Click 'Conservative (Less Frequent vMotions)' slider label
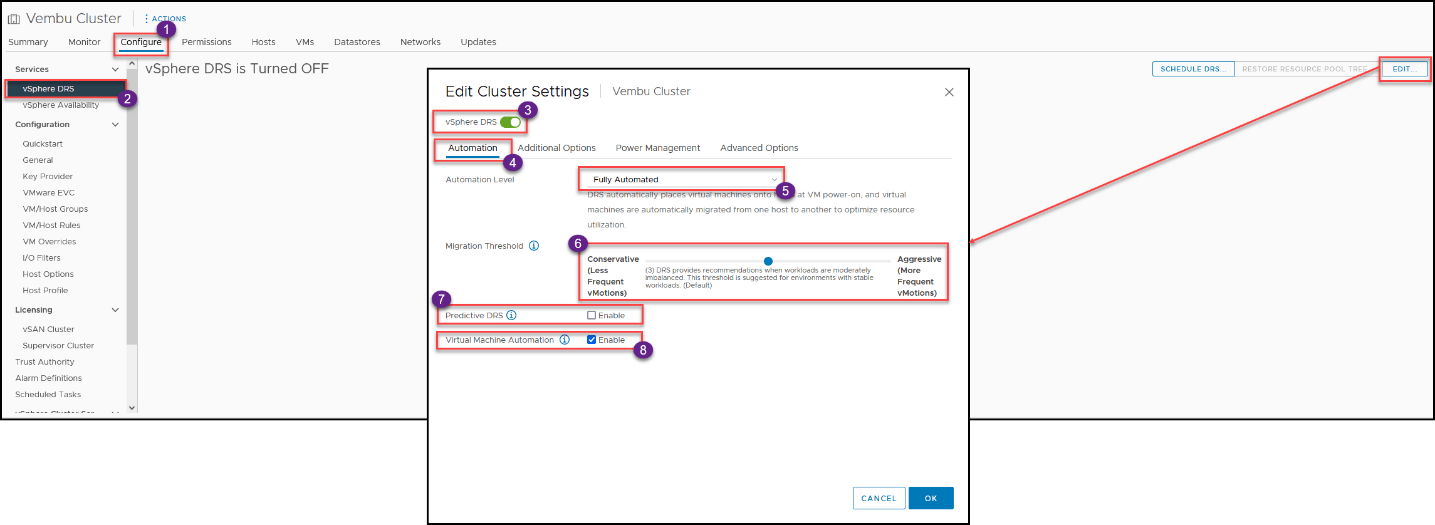Screen dimensions: 1435x525 coord(613,276)
